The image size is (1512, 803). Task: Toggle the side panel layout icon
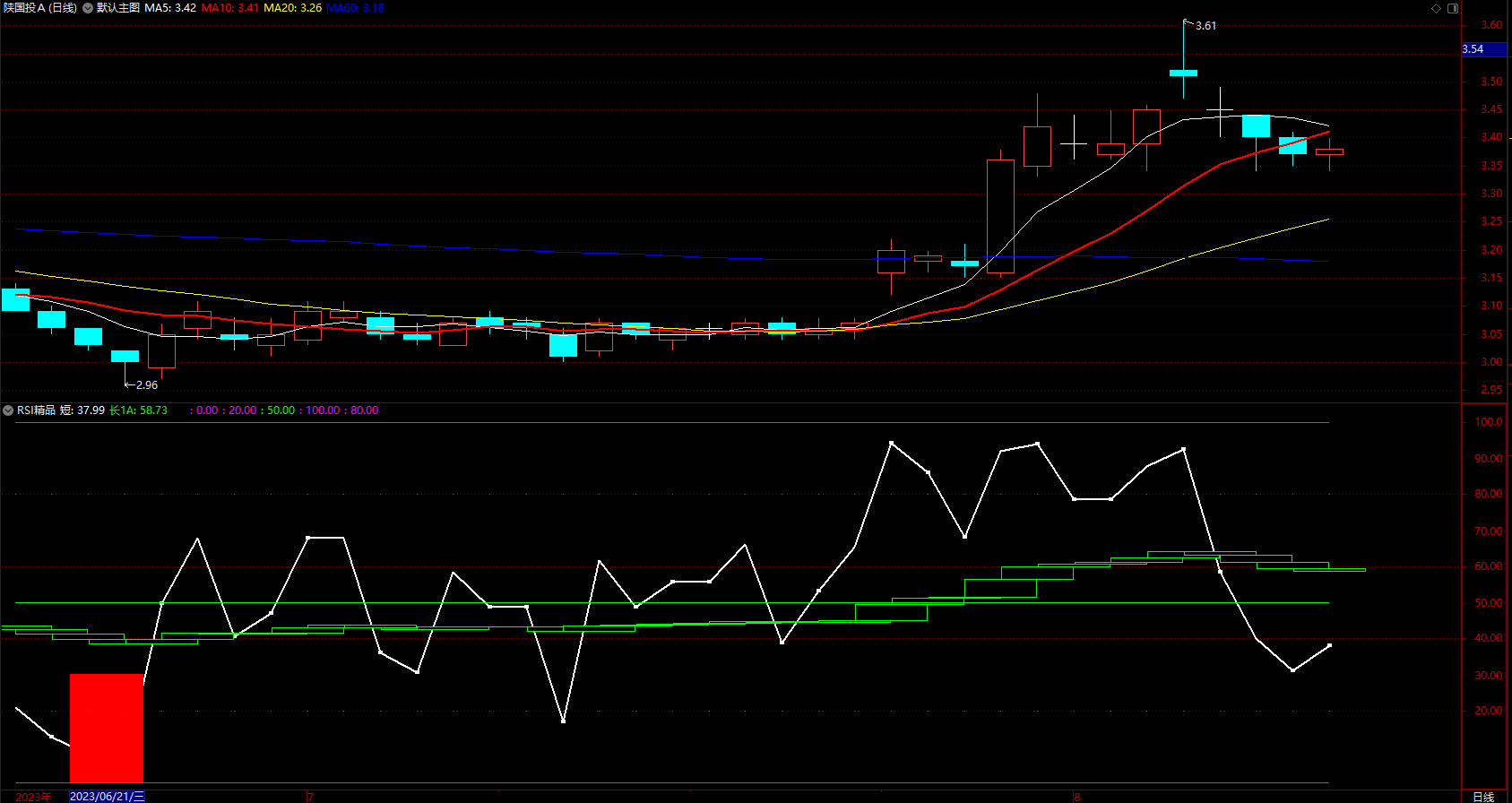(x=1453, y=8)
